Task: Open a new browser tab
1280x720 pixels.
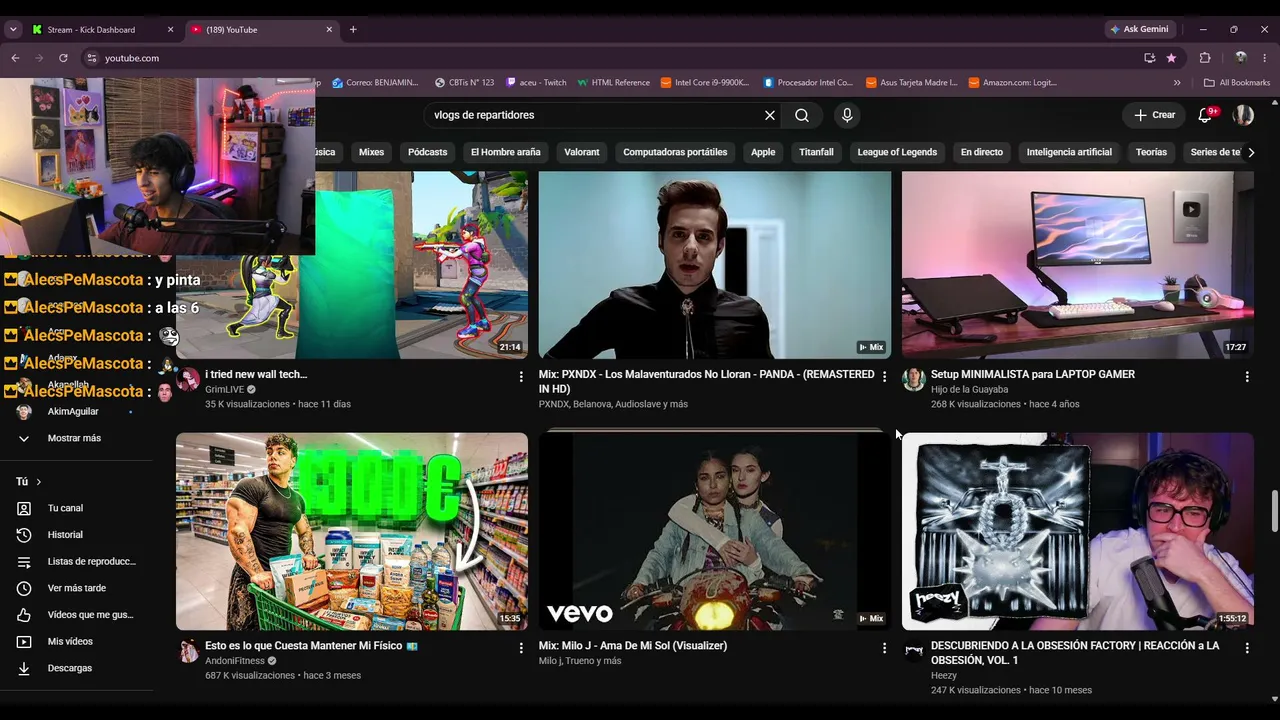Action: pyautogui.click(x=353, y=30)
